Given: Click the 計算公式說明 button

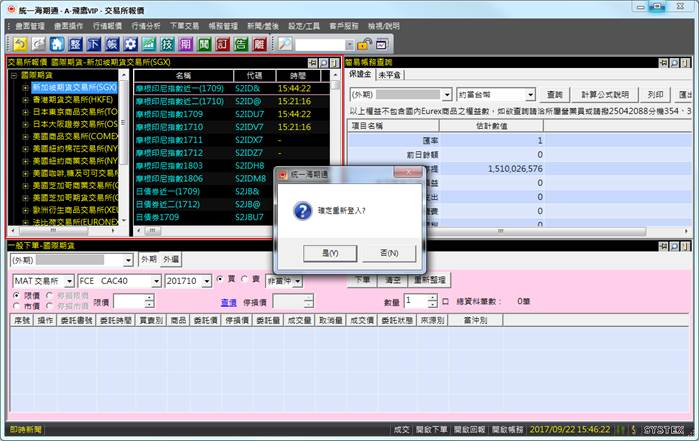Looking at the screenshot, I should tap(605, 95).
